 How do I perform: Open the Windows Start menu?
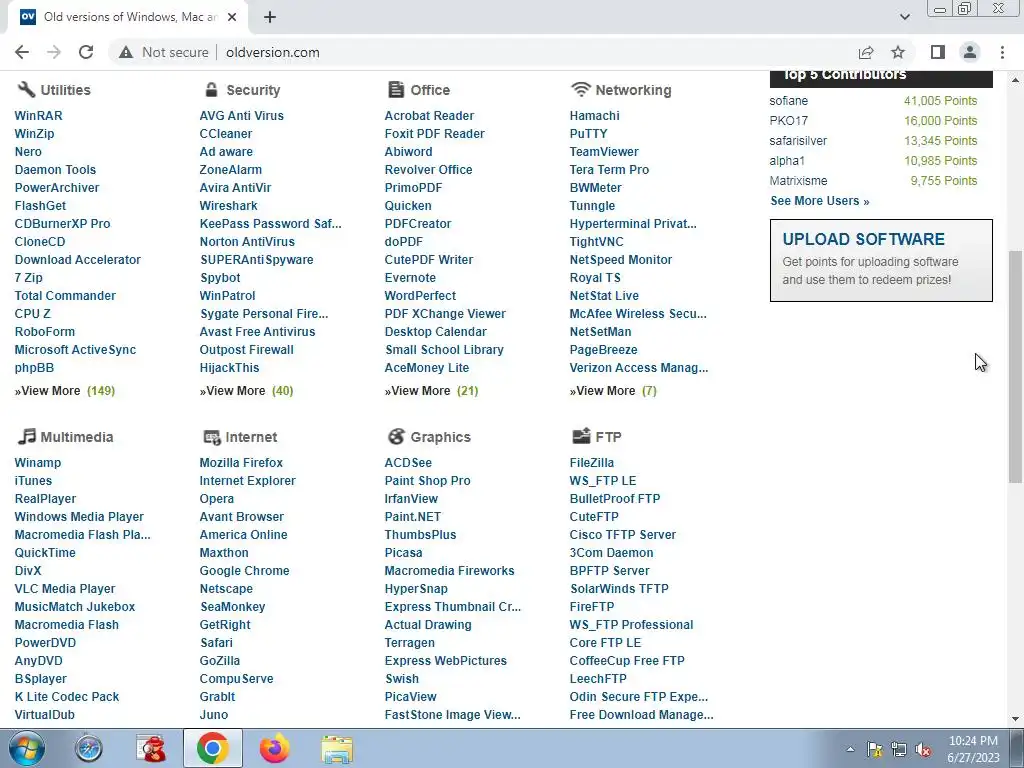tap(27, 748)
